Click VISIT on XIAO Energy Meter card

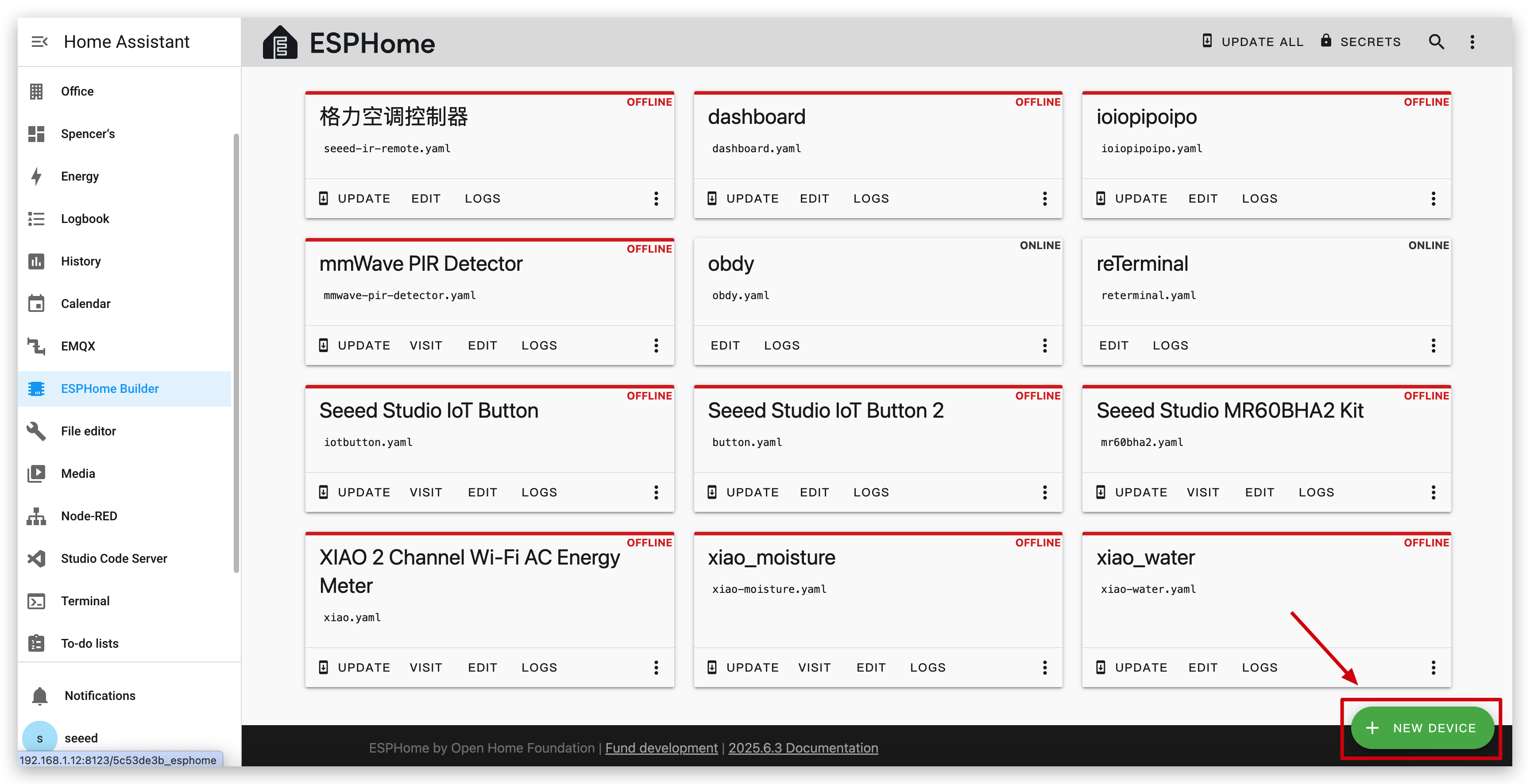coord(426,668)
